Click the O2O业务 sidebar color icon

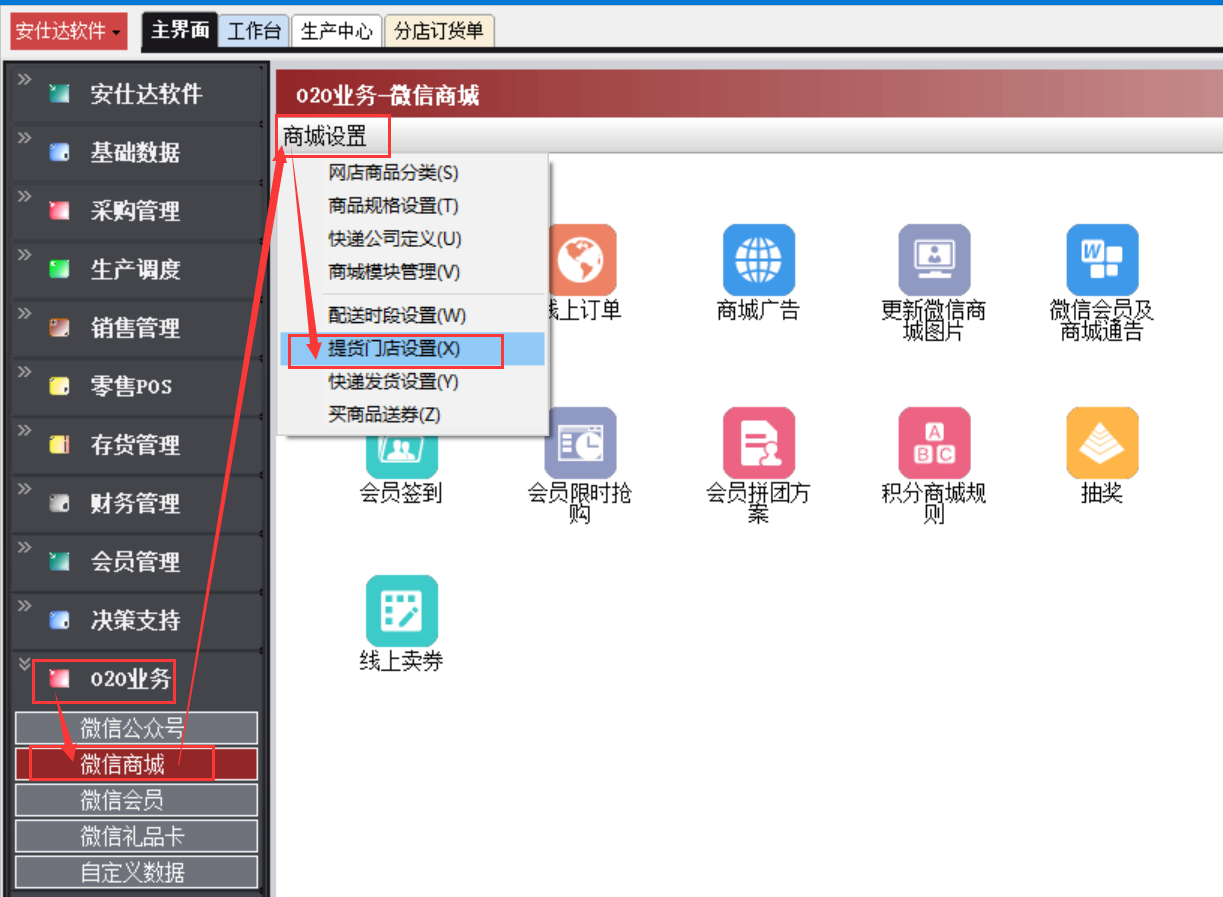(60, 679)
